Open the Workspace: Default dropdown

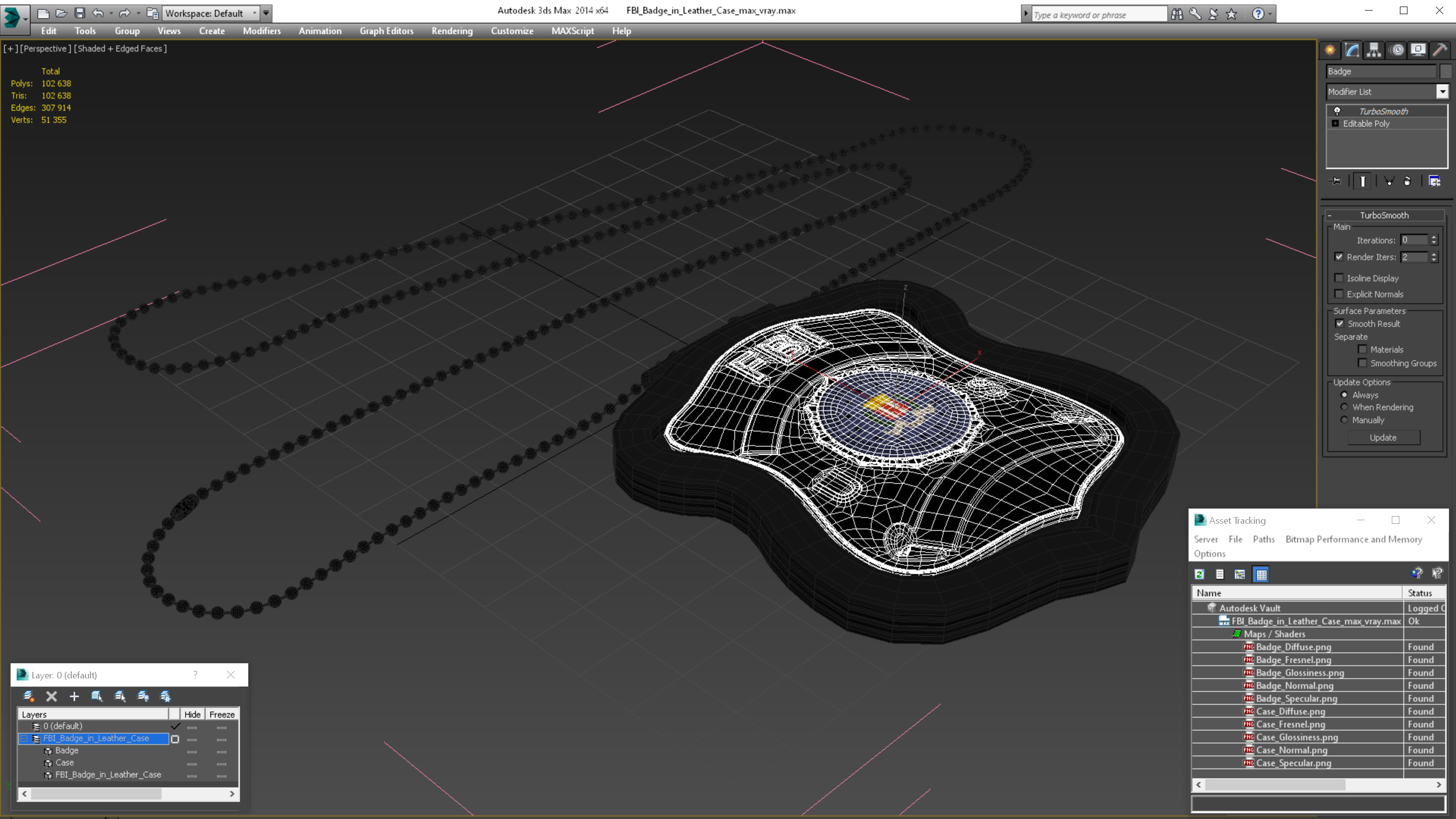coord(210,13)
